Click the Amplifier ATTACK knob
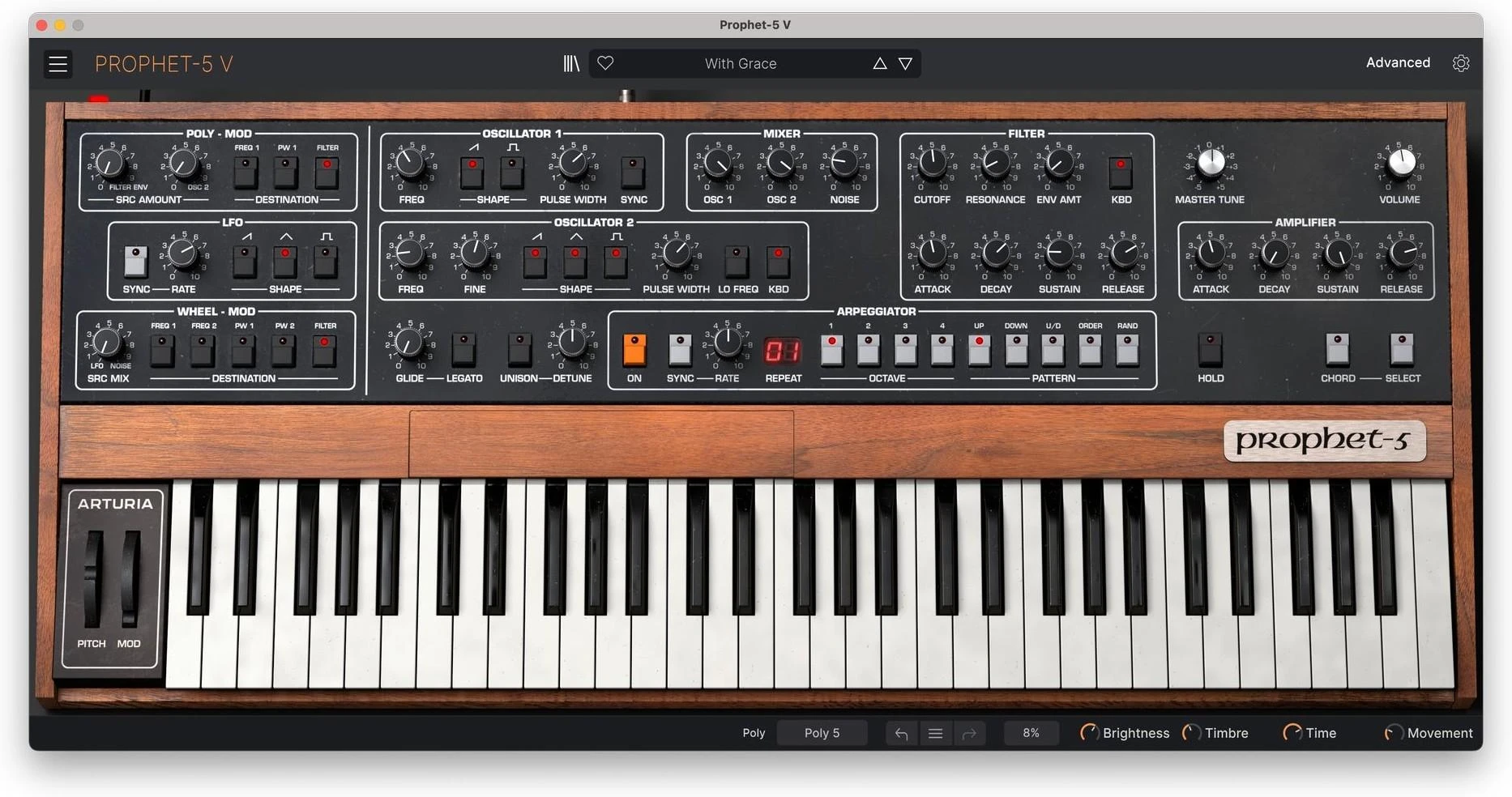 [x=1211, y=254]
